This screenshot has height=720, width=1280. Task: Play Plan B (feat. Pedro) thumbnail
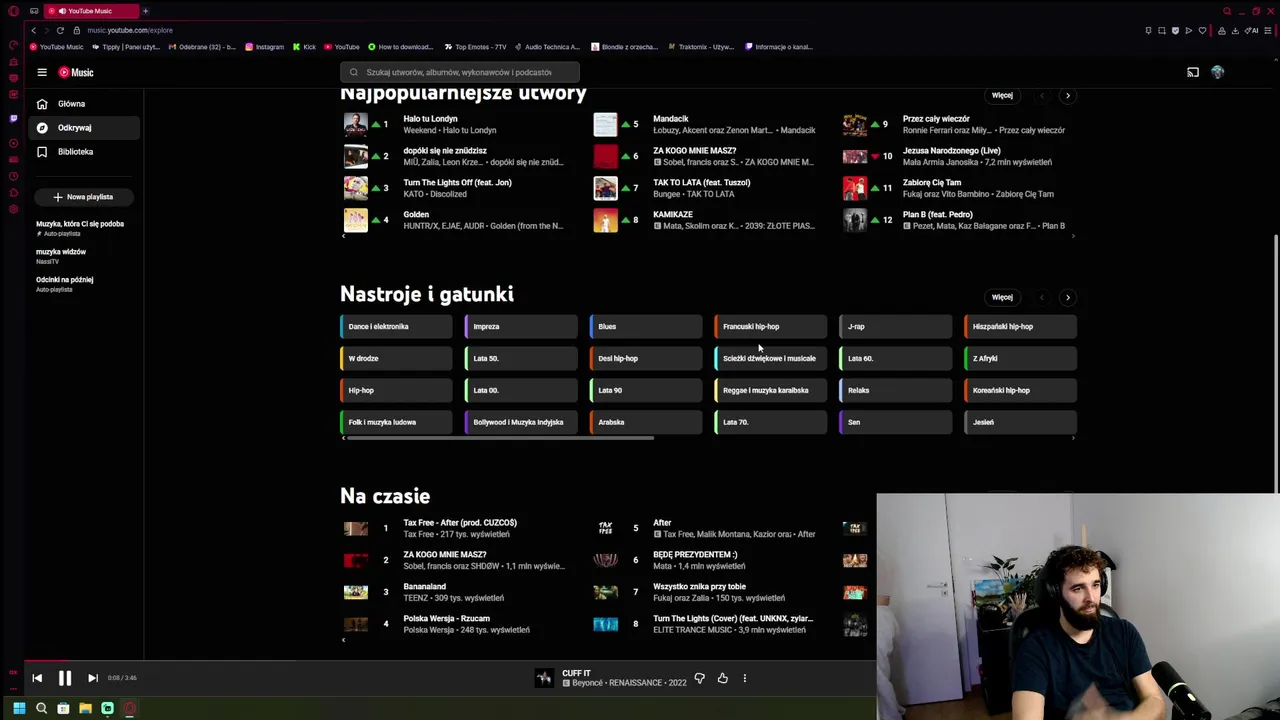coord(855,220)
